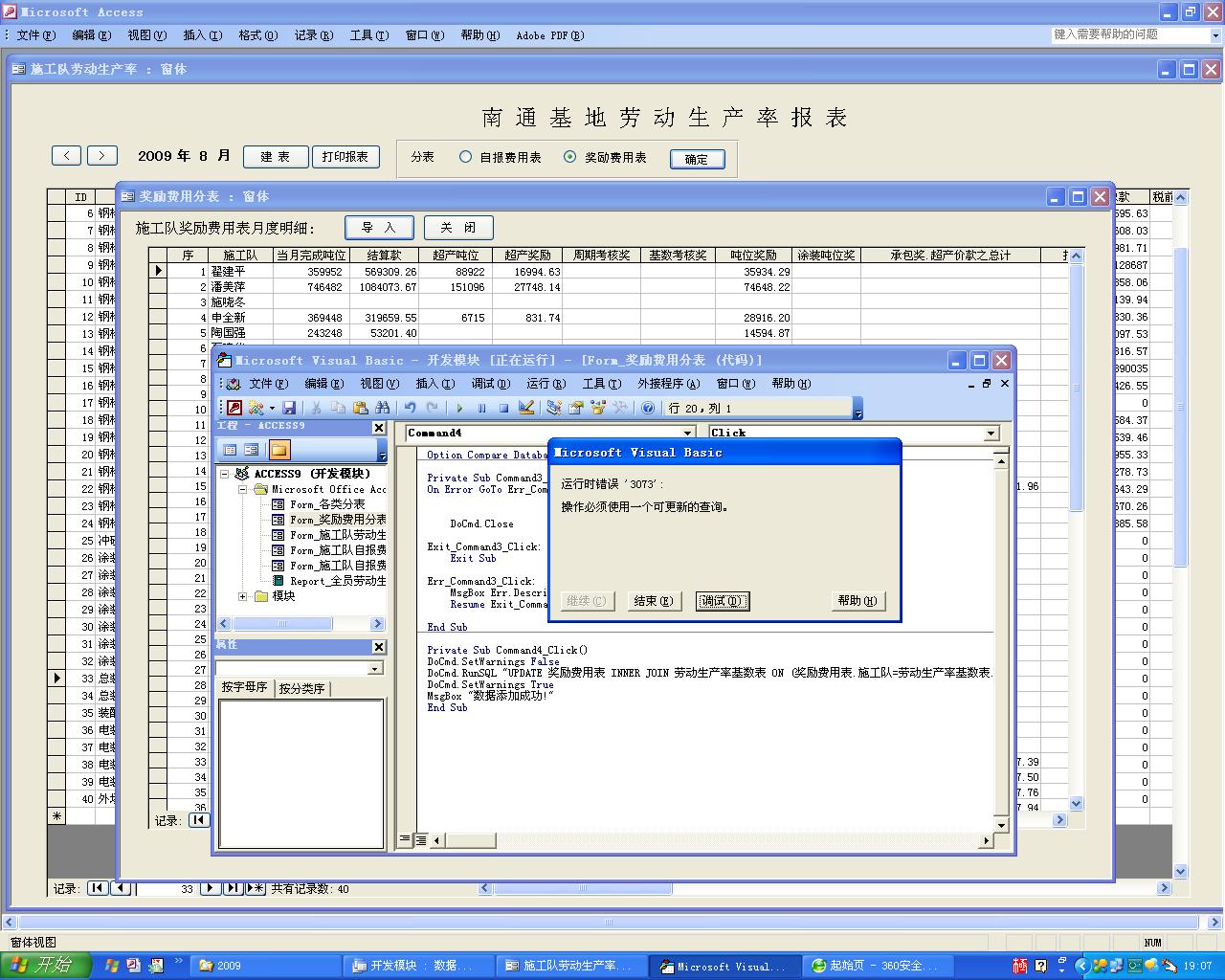The height and width of the screenshot is (980, 1225).
Task: Select Form_各类分表 in project tree
Action: [327, 504]
